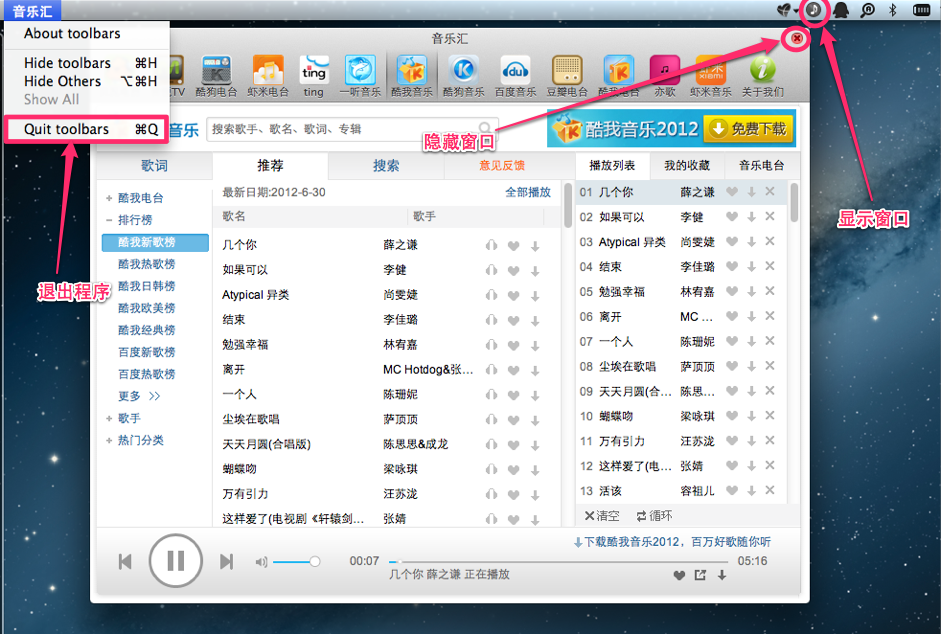Open 关于我们 green info icon

click(x=763, y=71)
